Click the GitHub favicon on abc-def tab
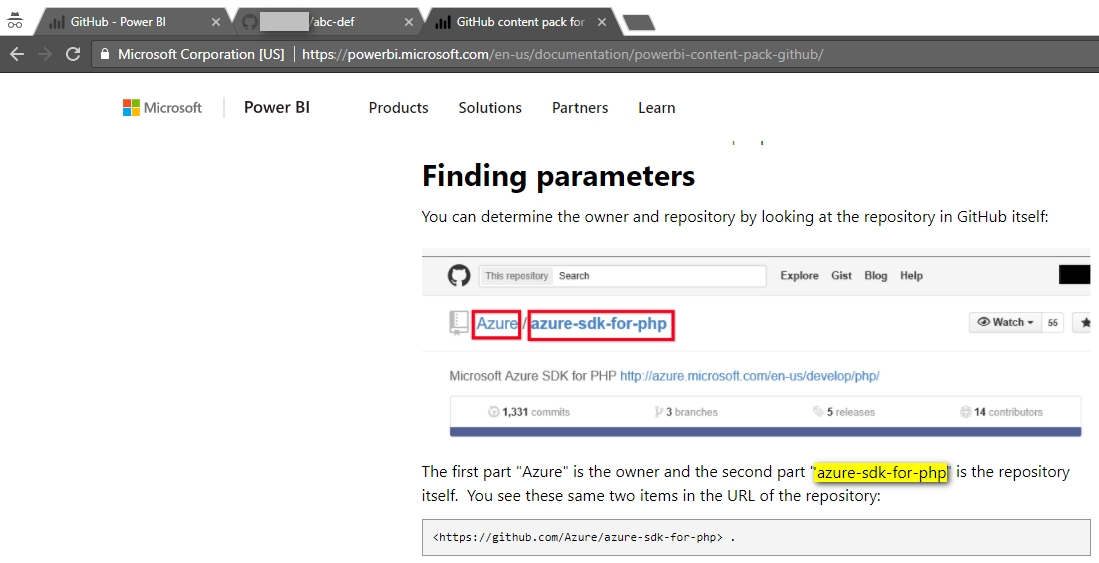This screenshot has height=563, width=1099. click(249, 22)
